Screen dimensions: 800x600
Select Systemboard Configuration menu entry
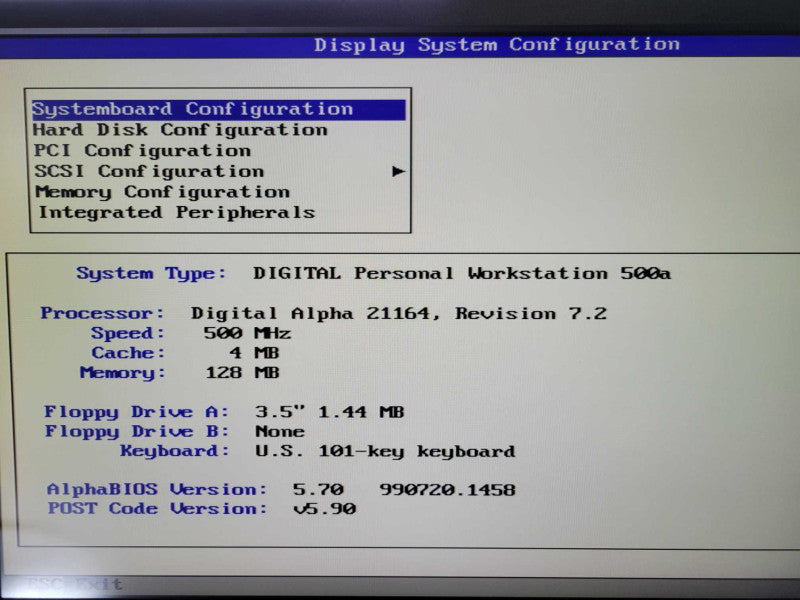point(219,110)
